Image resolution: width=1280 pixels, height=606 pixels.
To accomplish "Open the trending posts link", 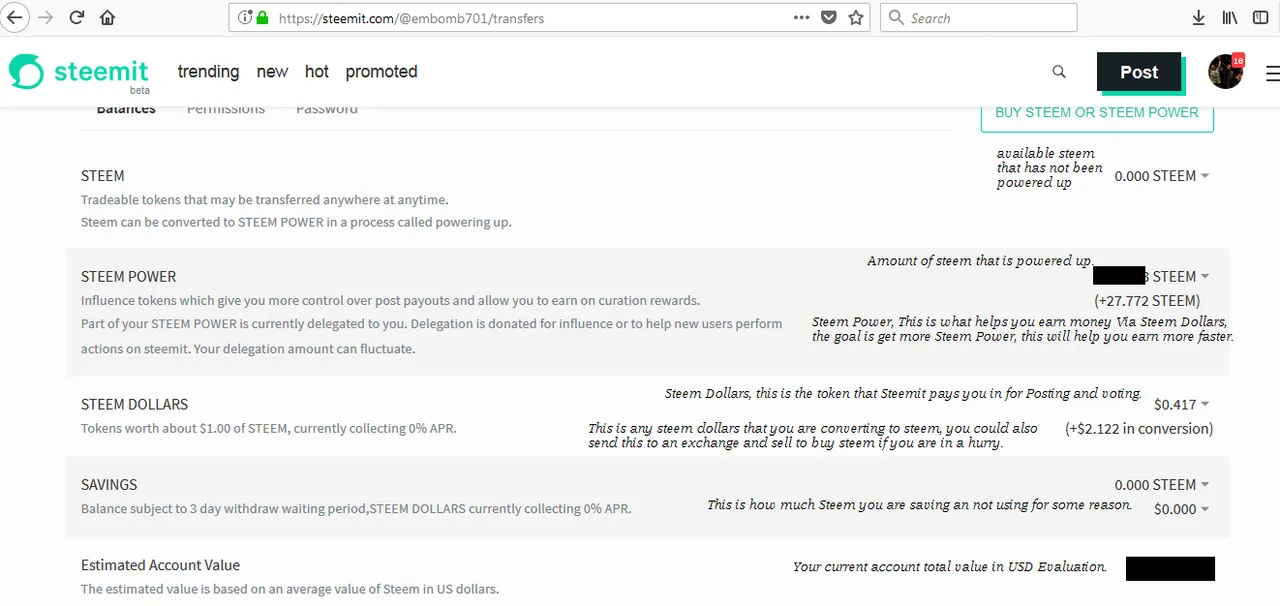I will tap(208, 72).
